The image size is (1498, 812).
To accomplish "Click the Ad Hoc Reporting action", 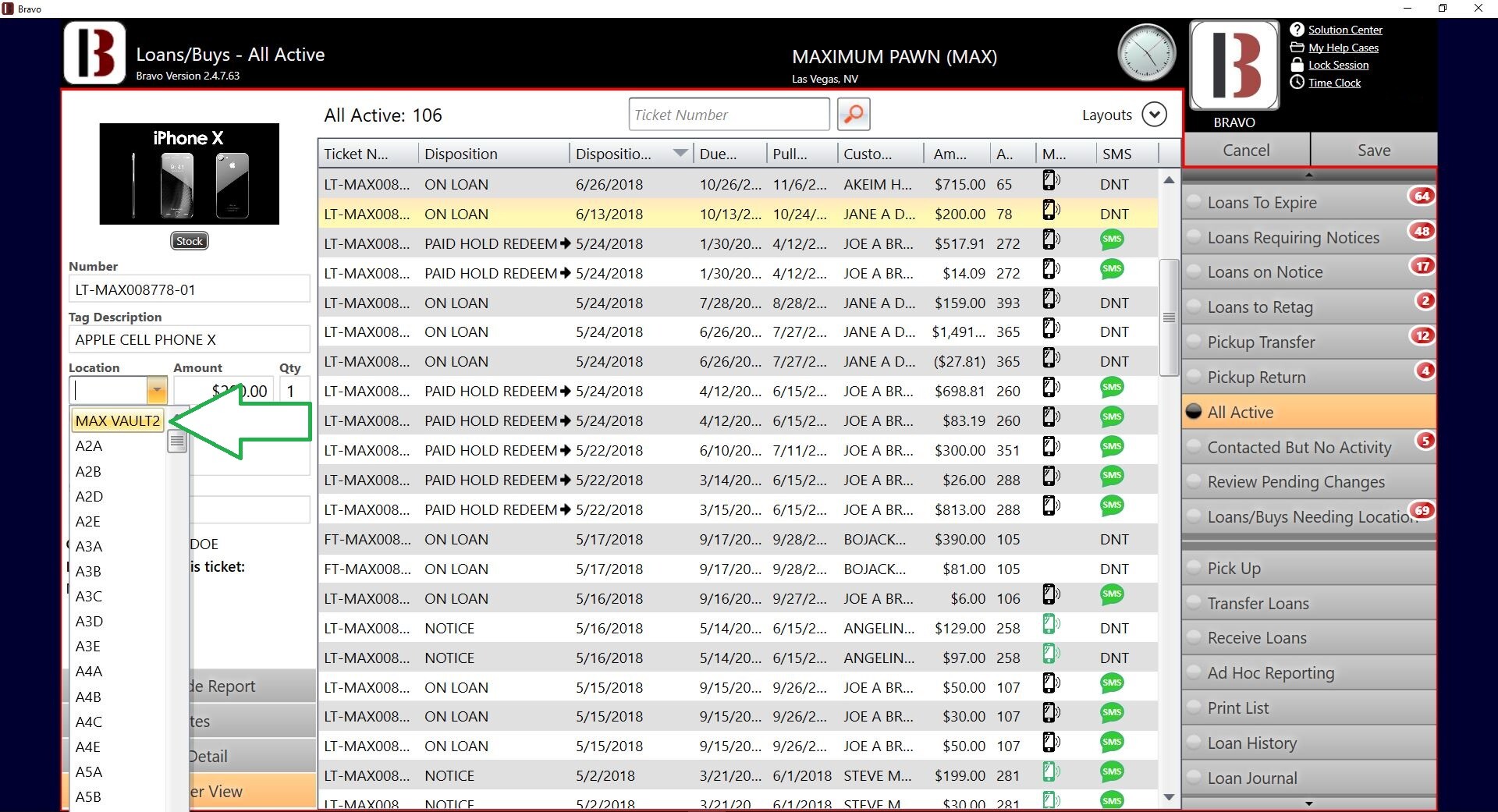I will pyautogui.click(x=1309, y=672).
